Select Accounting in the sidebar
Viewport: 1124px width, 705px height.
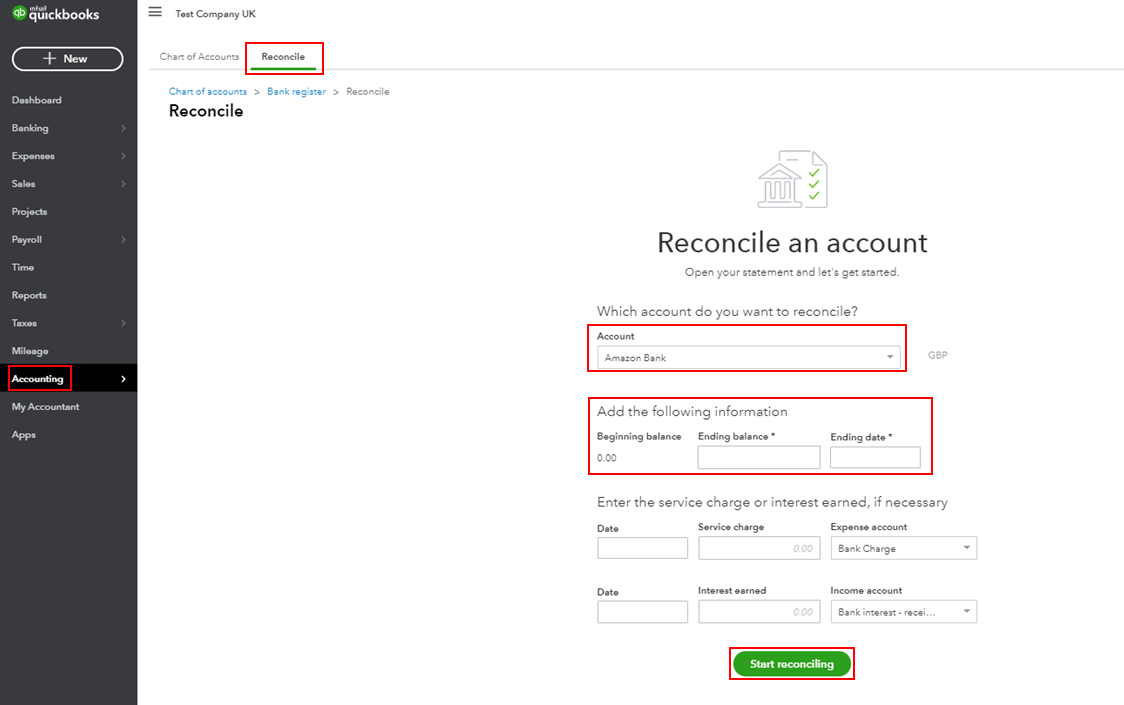coord(38,379)
